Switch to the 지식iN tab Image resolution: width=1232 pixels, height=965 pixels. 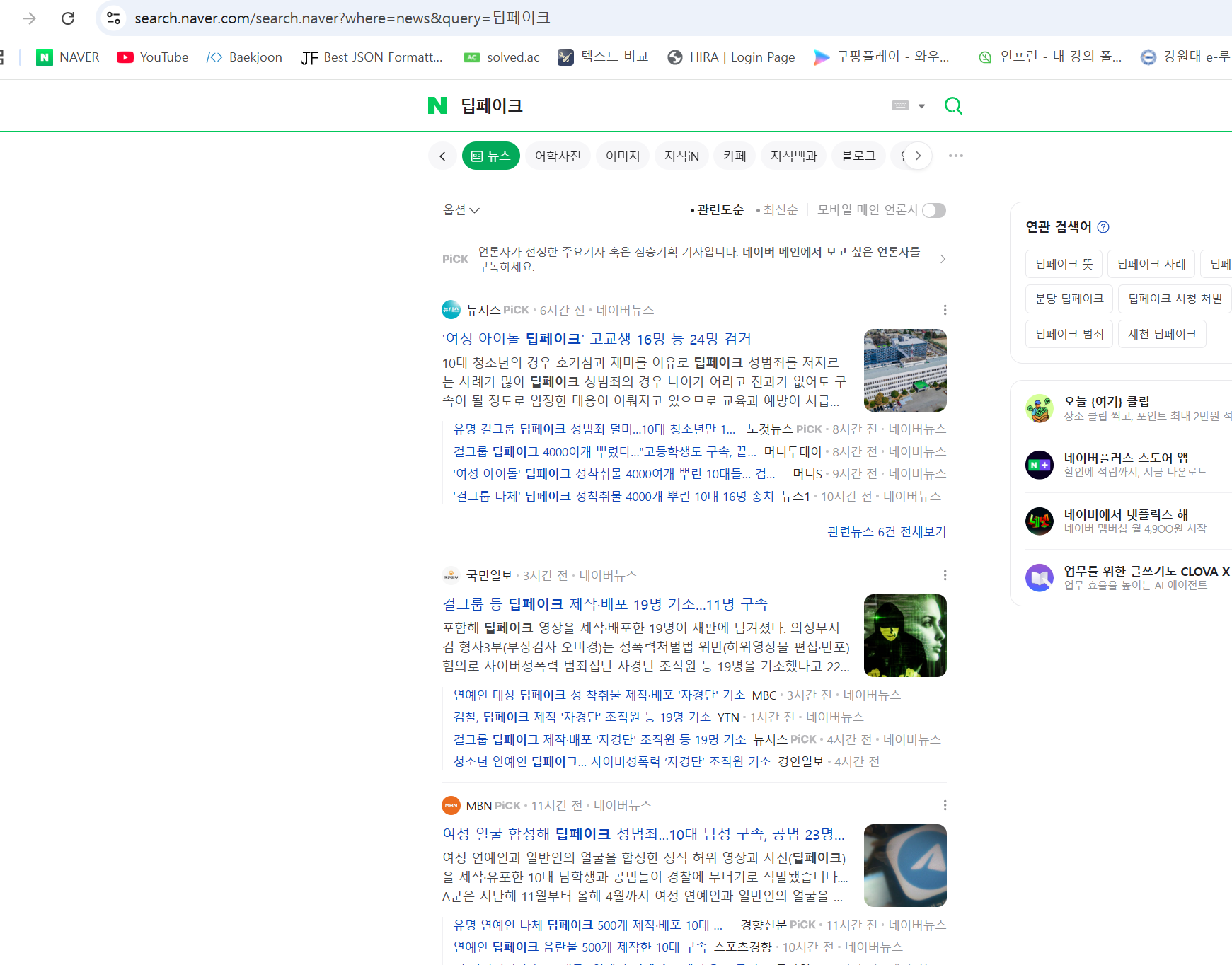[681, 156]
